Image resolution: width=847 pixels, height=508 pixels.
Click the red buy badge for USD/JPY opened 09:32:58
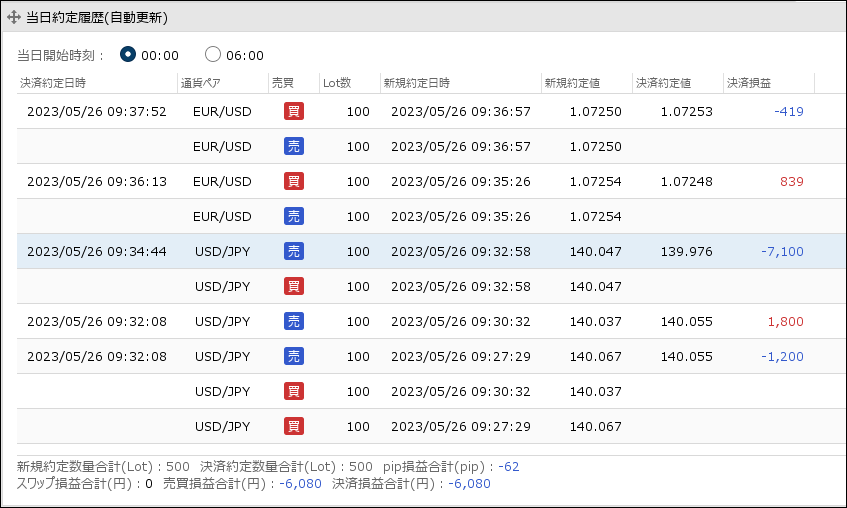[x=294, y=286]
